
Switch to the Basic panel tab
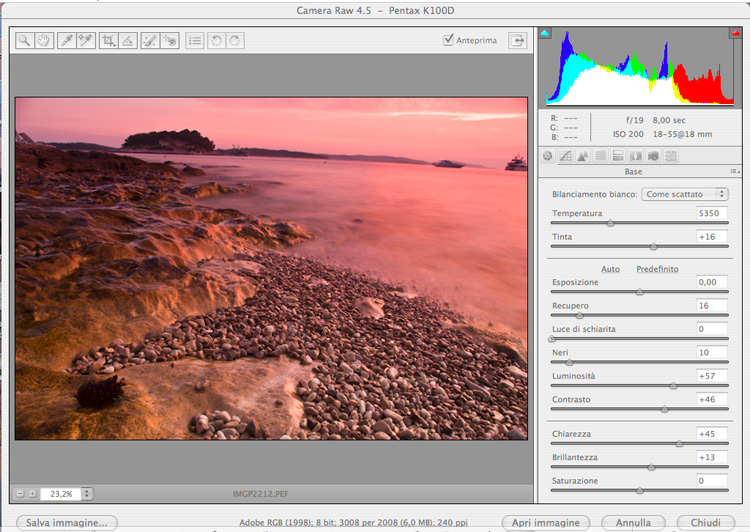coord(548,156)
